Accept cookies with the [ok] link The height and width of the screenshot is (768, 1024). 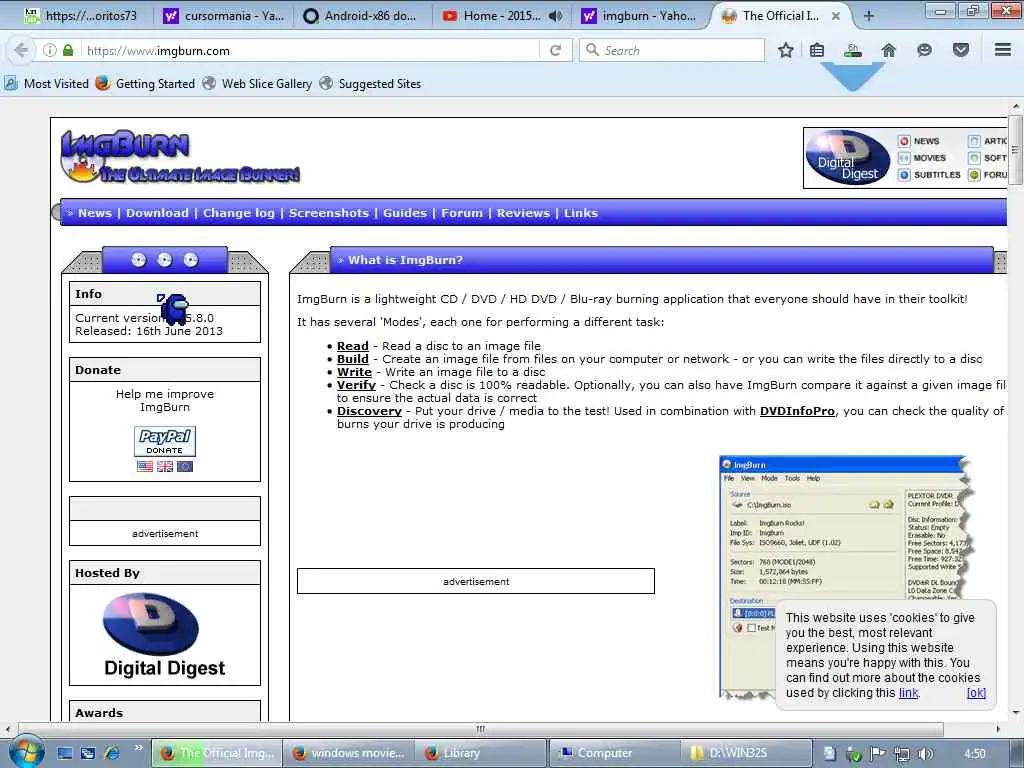[x=976, y=693]
